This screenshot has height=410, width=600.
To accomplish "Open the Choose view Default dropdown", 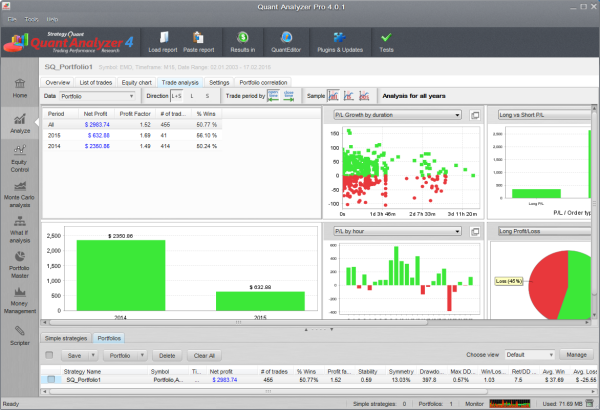I will (x=530, y=355).
